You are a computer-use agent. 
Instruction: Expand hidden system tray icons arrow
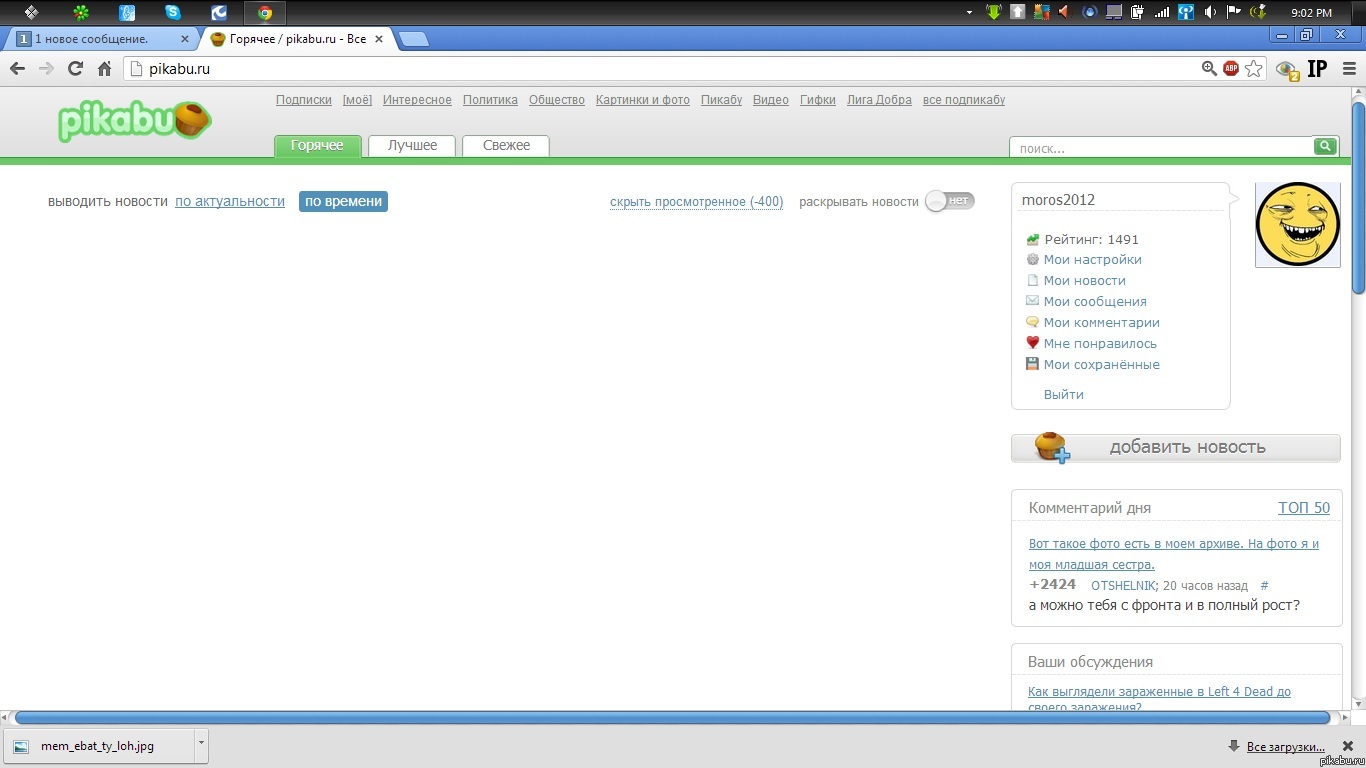point(969,13)
